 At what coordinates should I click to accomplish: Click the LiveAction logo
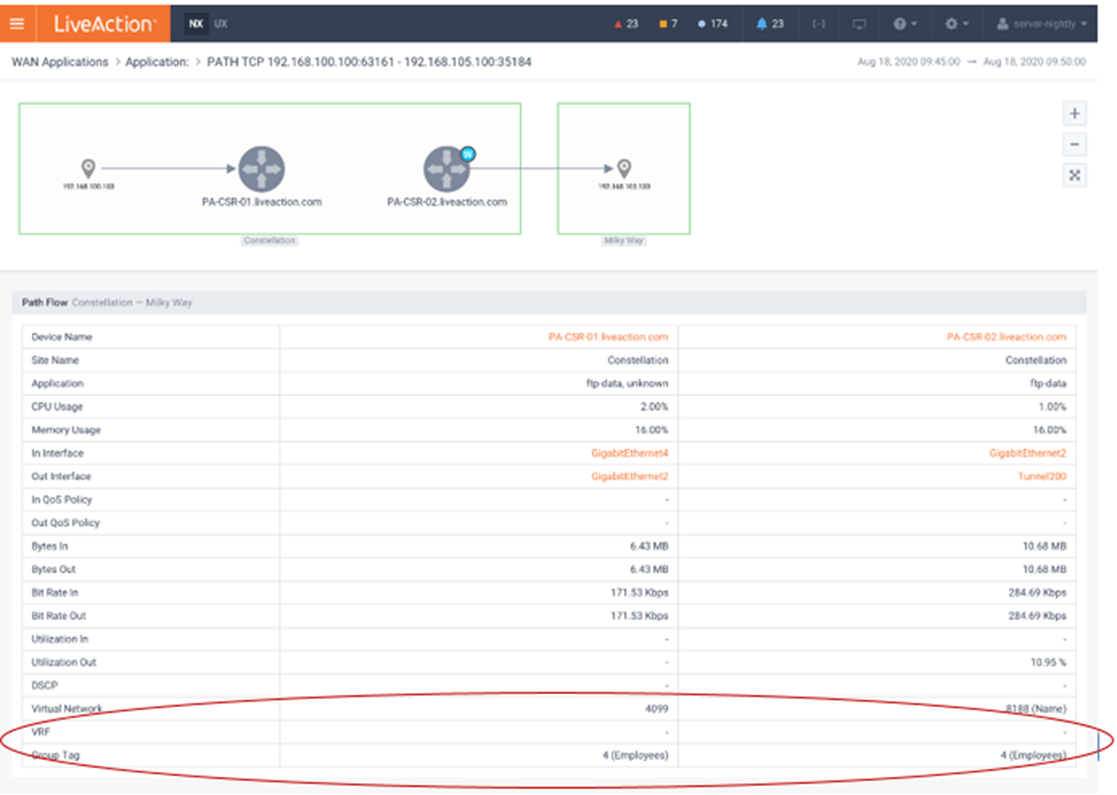(x=103, y=23)
